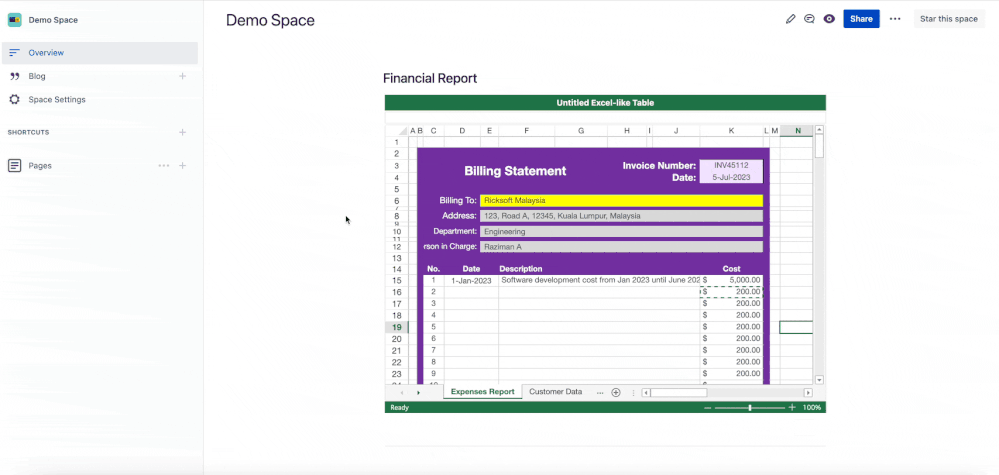Viewport: 999px width, 475px height.
Task: Open Pages options three-dot menu
Action: click(164, 166)
